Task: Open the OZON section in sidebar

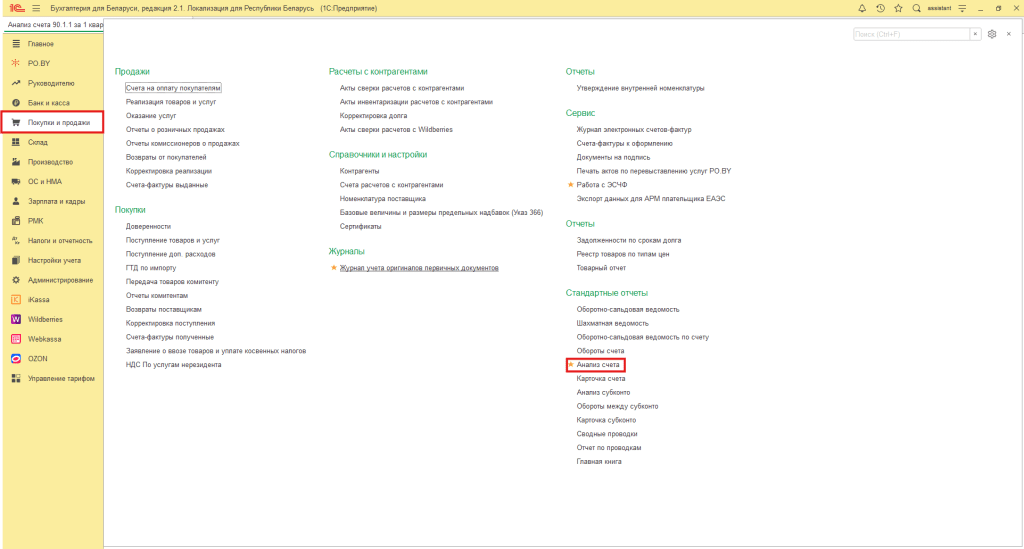Action: point(38,358)
